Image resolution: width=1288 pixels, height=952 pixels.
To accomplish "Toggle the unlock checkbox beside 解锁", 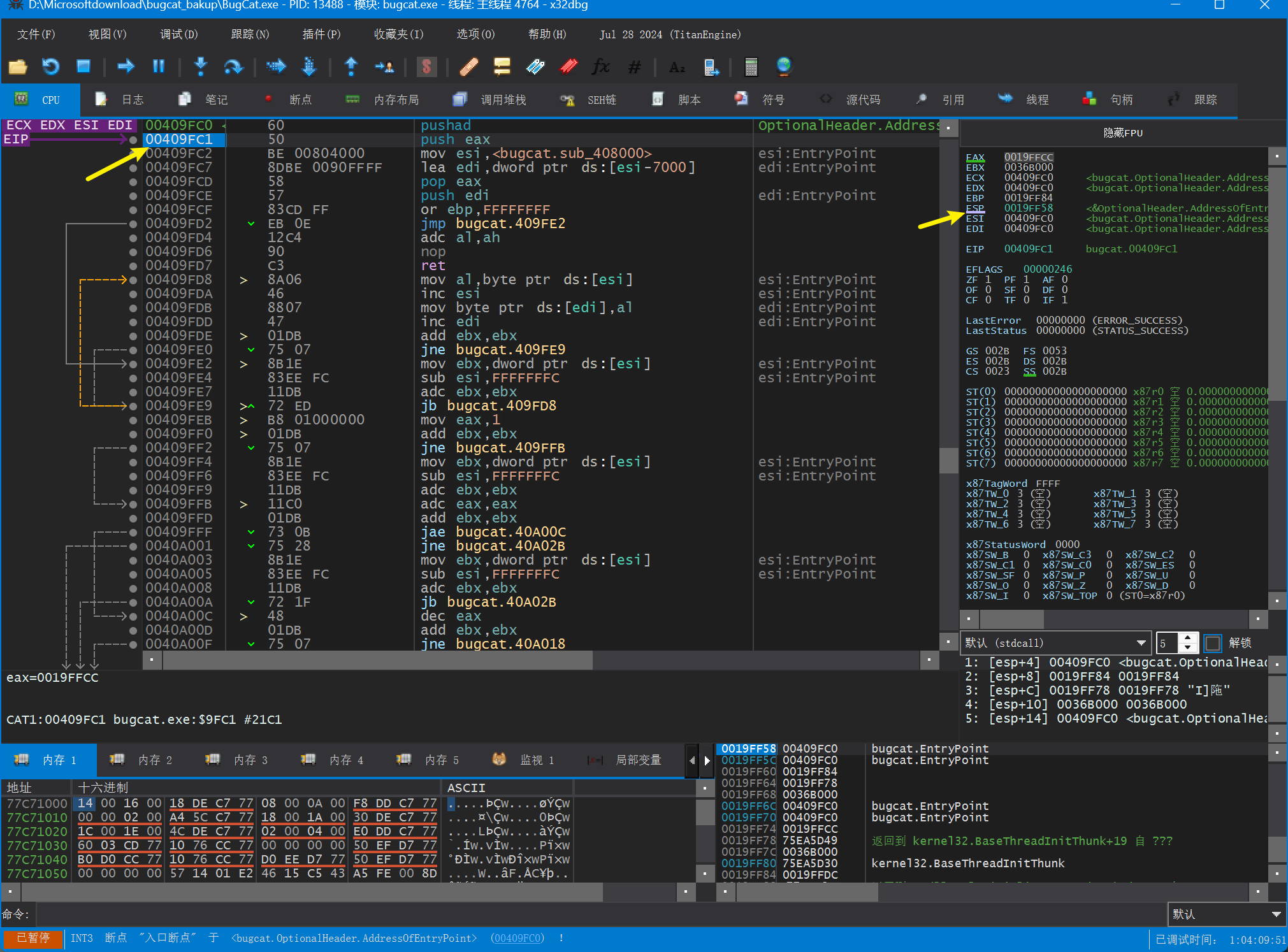I will pos(1212,643).
